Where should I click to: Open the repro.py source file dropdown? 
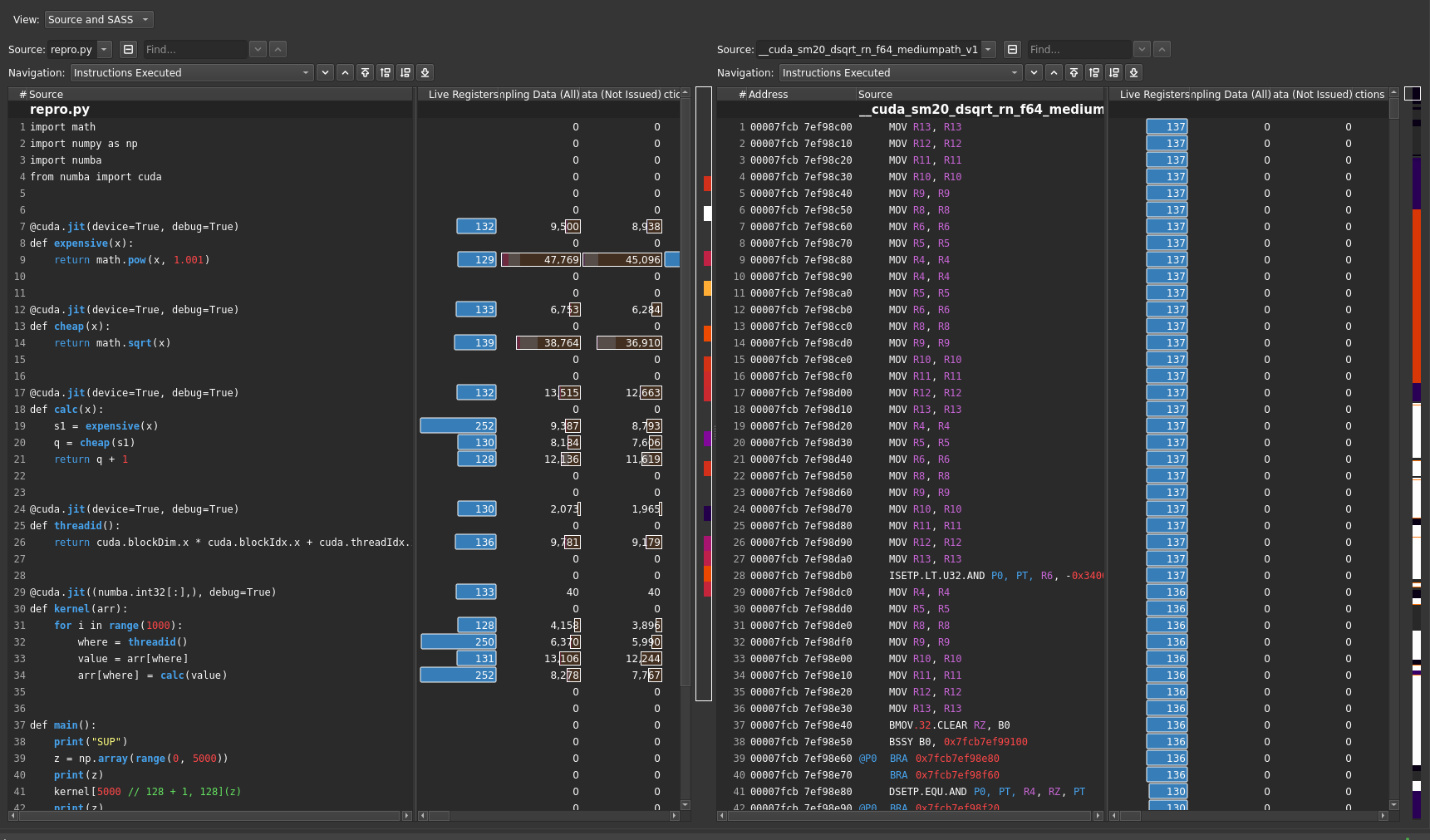coord(80,49)
